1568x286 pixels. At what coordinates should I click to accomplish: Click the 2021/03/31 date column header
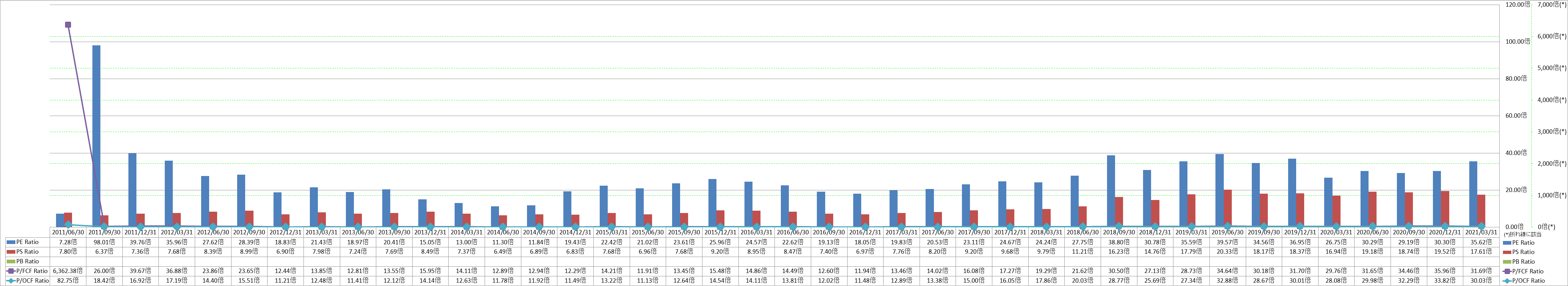[x=1482, y=232]
